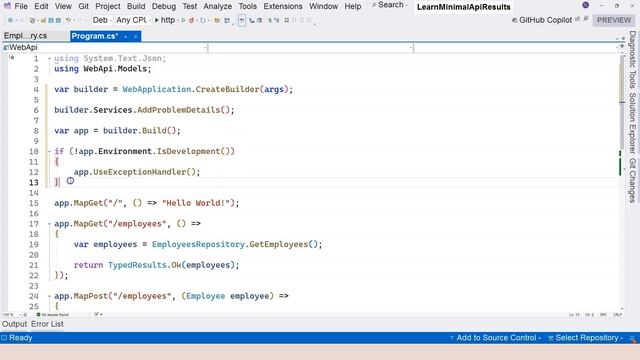Viewport: 640px width, 360px height.
Task: Click Start Without Debugging outline play icon
Action: pos(183,20)
